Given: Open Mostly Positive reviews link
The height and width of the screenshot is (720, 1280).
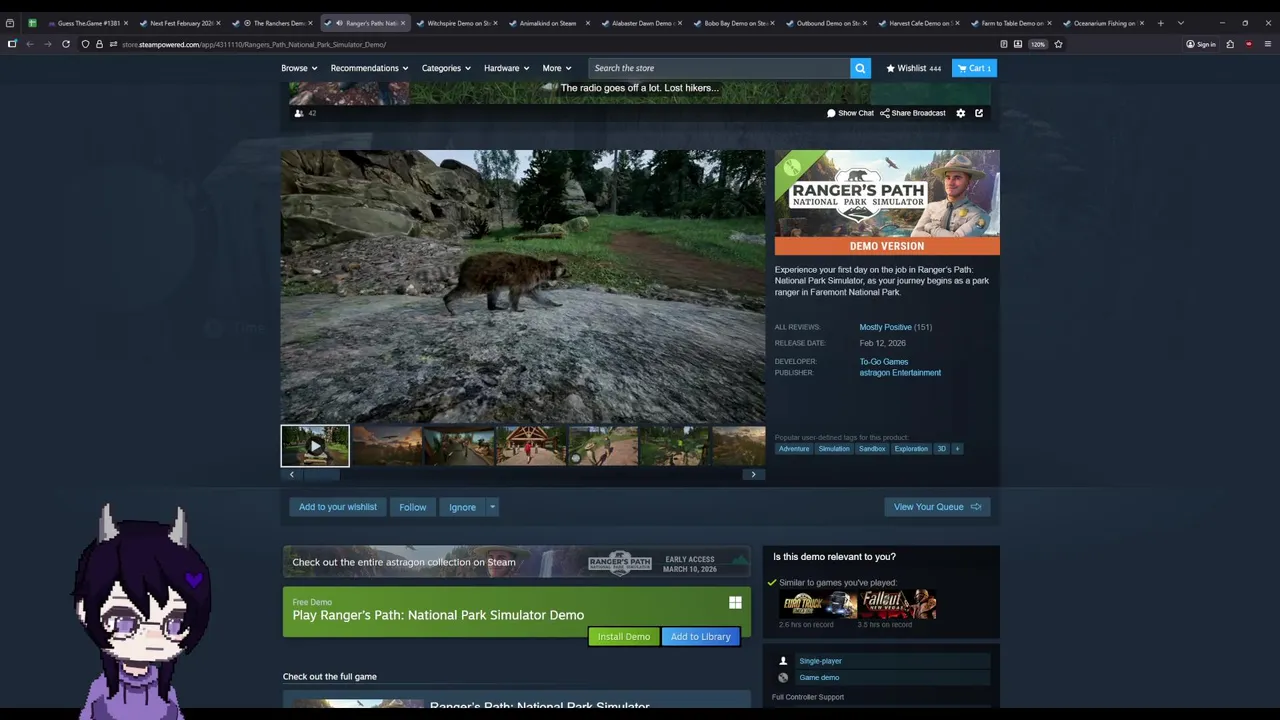Looking at the screenshot, I should 886,327.
